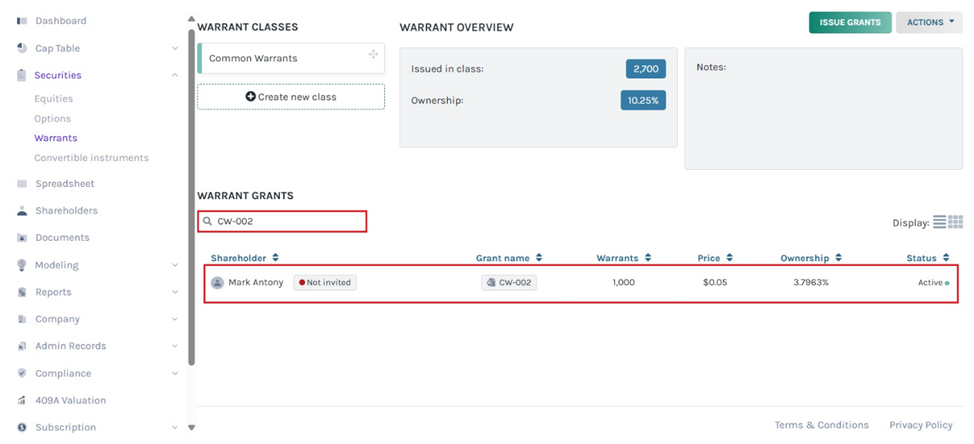
Task: Click Create new class button
Action: [291, 97]
